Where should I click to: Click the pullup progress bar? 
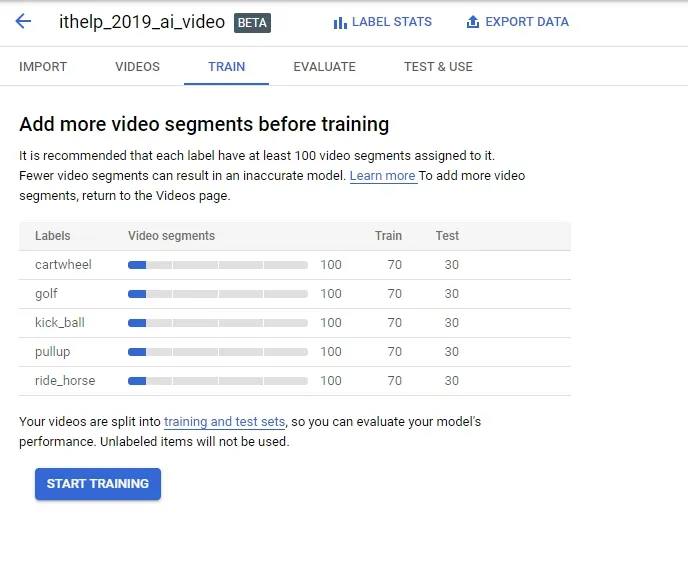coord(218,352)
